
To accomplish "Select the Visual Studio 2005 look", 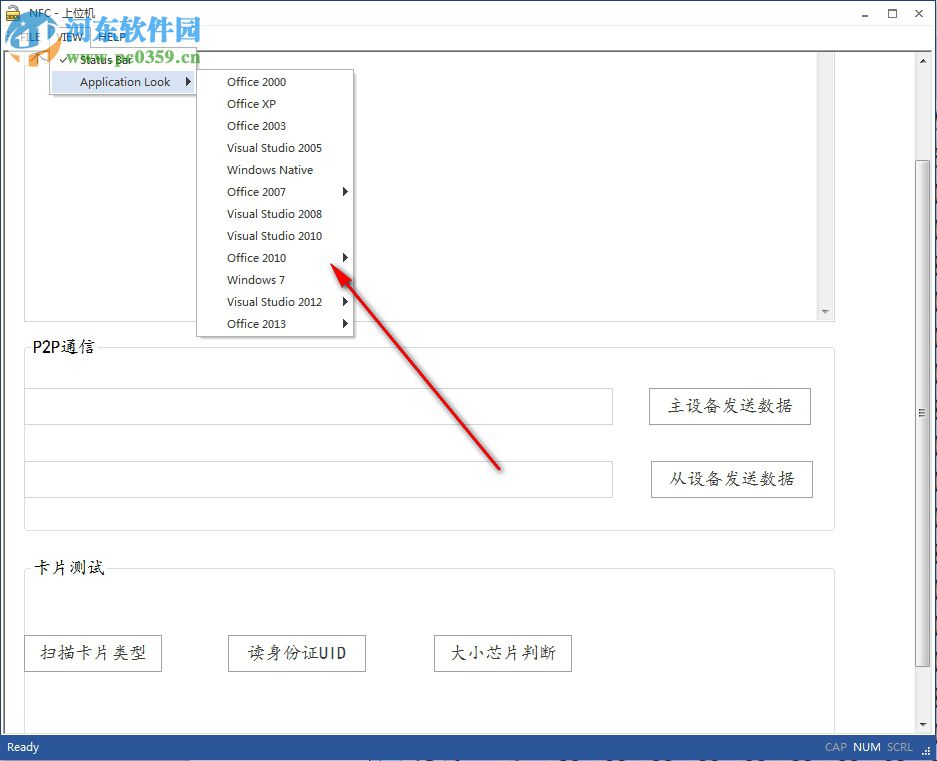I will (275, 148).
